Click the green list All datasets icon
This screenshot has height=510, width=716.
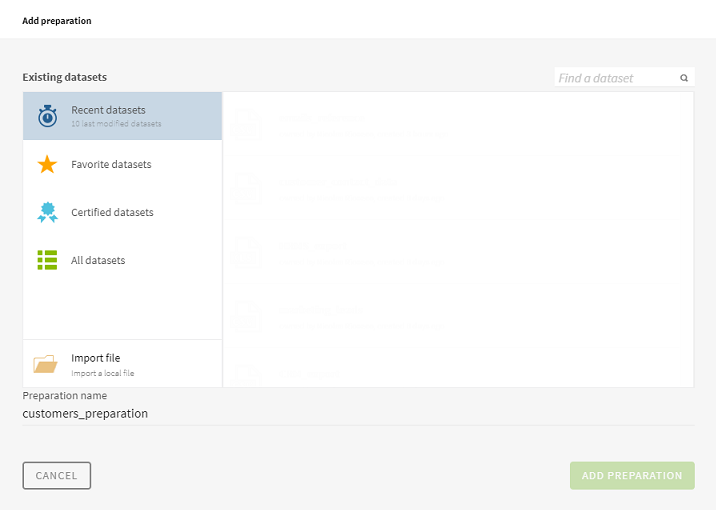tap(47, 260)
